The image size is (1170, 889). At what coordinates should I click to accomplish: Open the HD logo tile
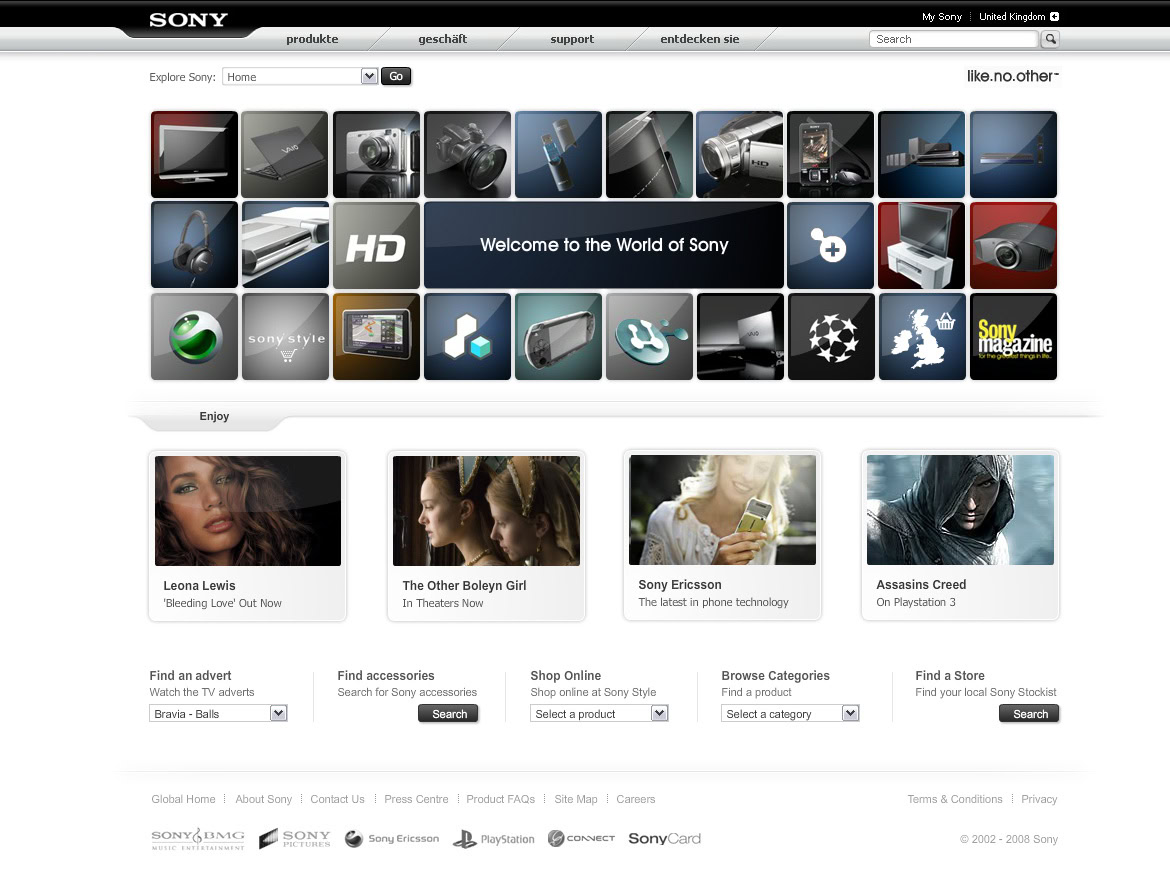[376, 245]
